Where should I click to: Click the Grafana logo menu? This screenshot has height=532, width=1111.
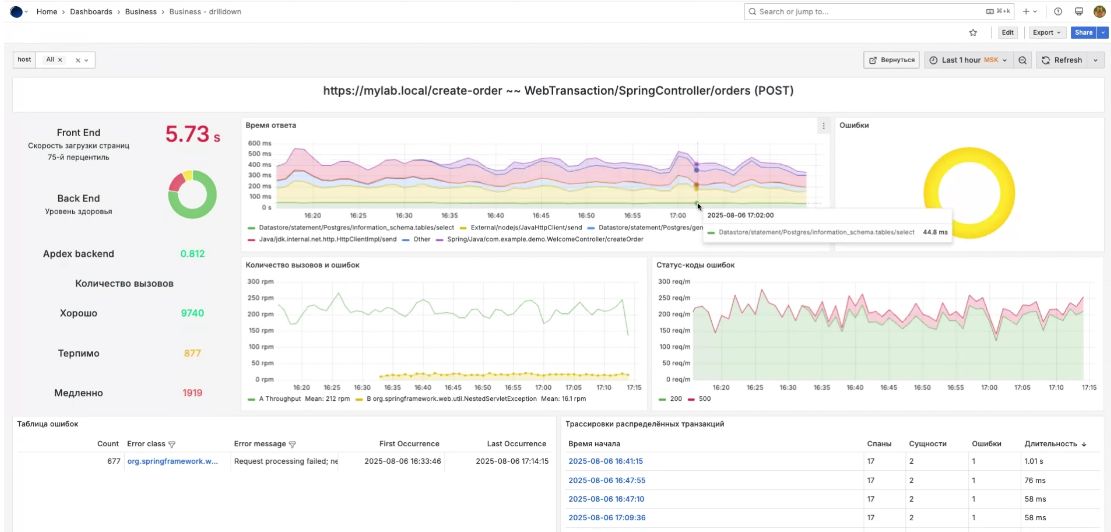tap(16, 11)
